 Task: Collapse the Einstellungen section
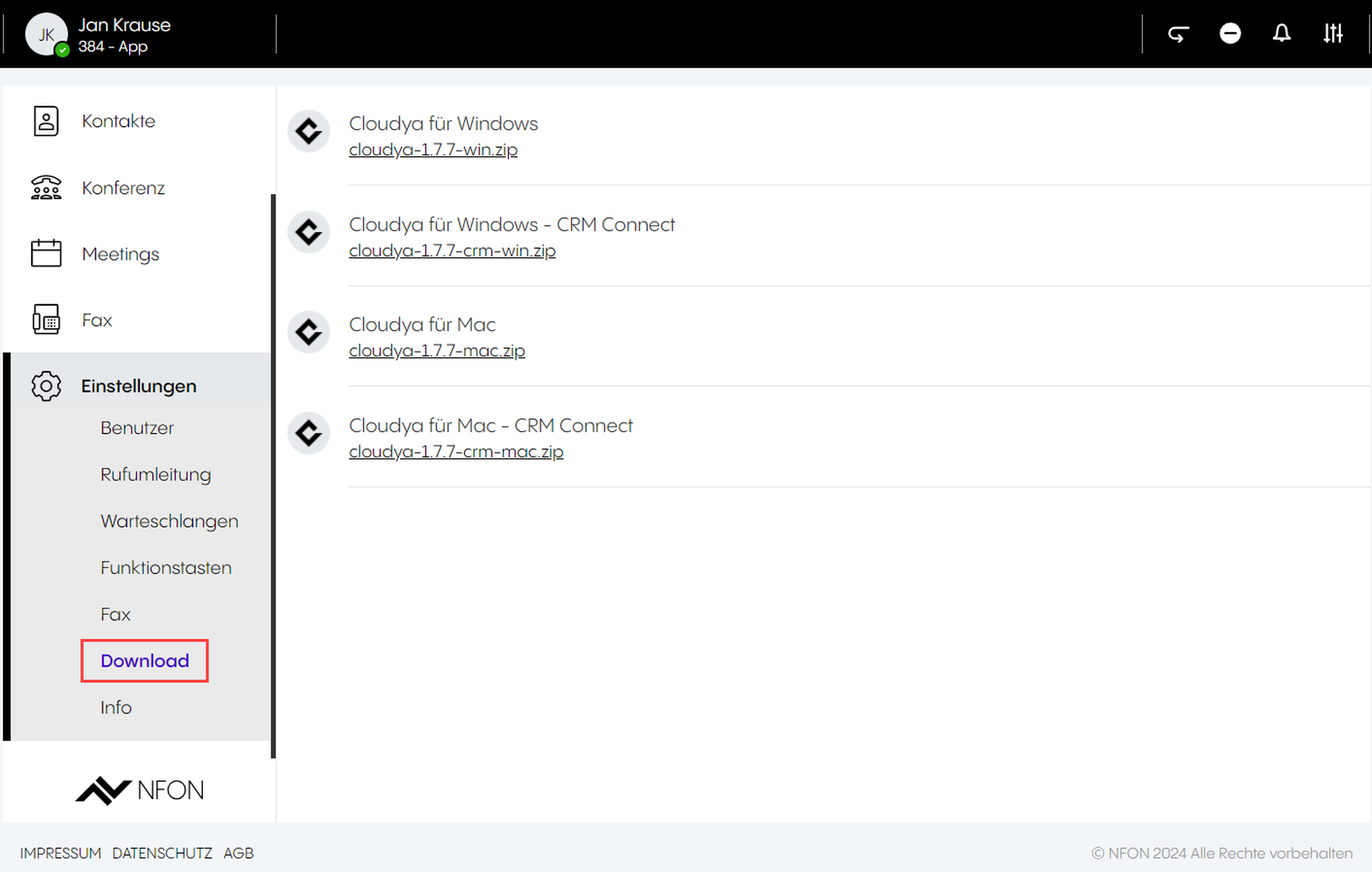pos(139,386)
